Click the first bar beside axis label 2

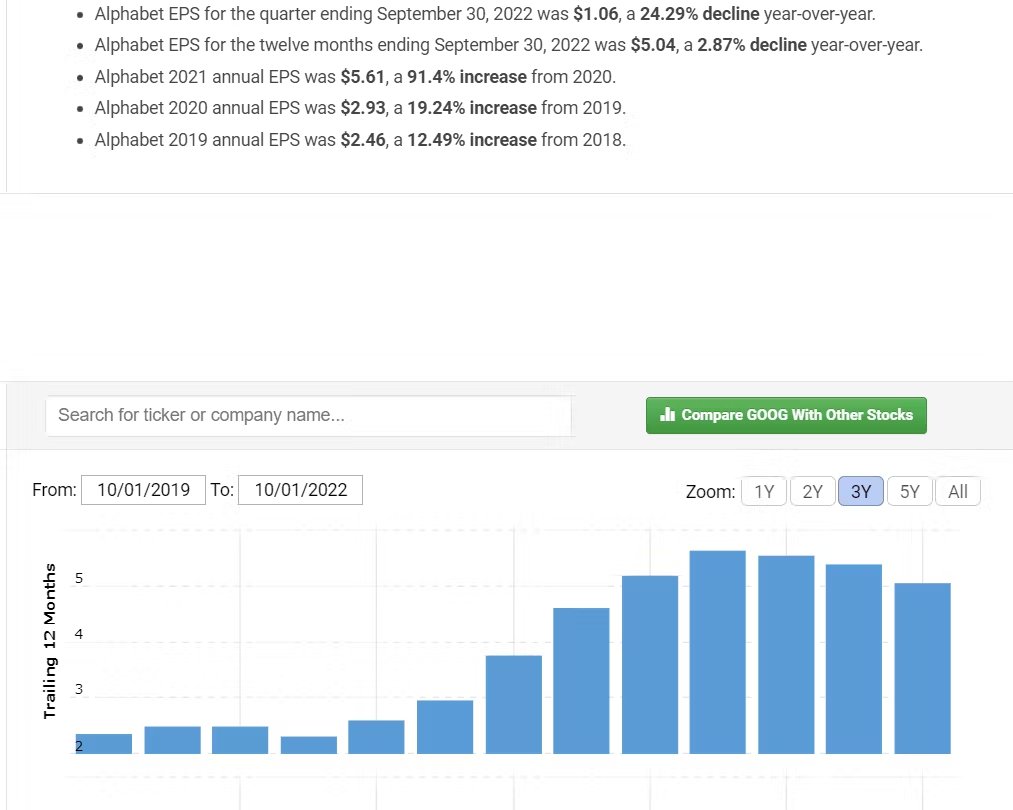pos(103,744)
